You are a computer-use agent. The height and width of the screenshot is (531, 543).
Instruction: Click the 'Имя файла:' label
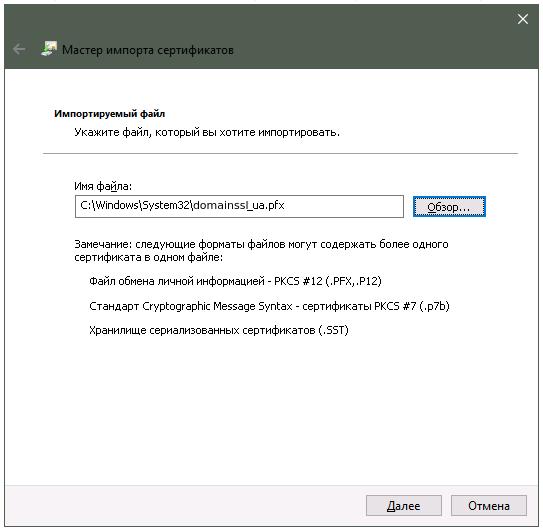pos(103,186)
